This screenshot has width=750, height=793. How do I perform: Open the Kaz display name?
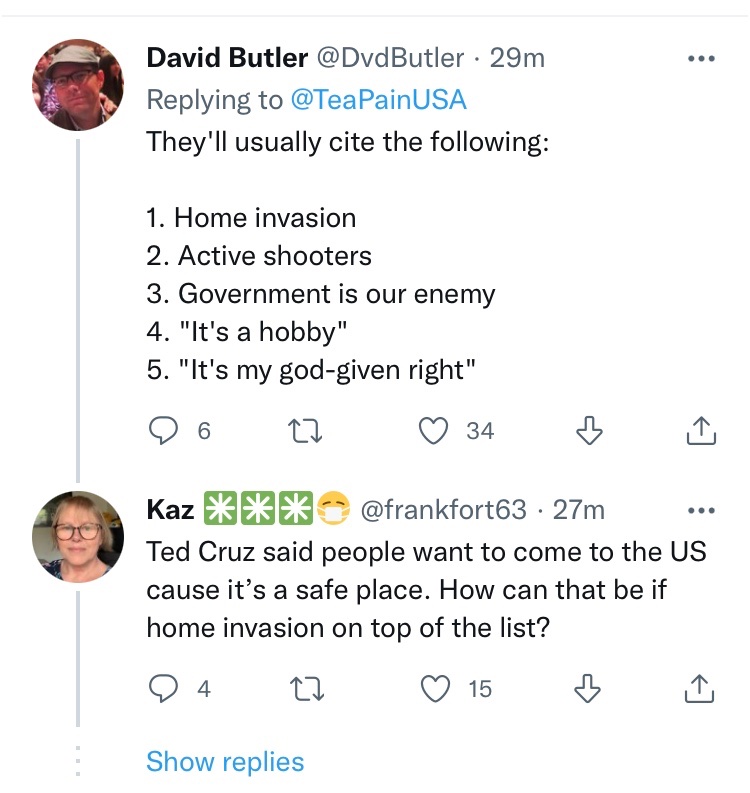coord(171,510)
